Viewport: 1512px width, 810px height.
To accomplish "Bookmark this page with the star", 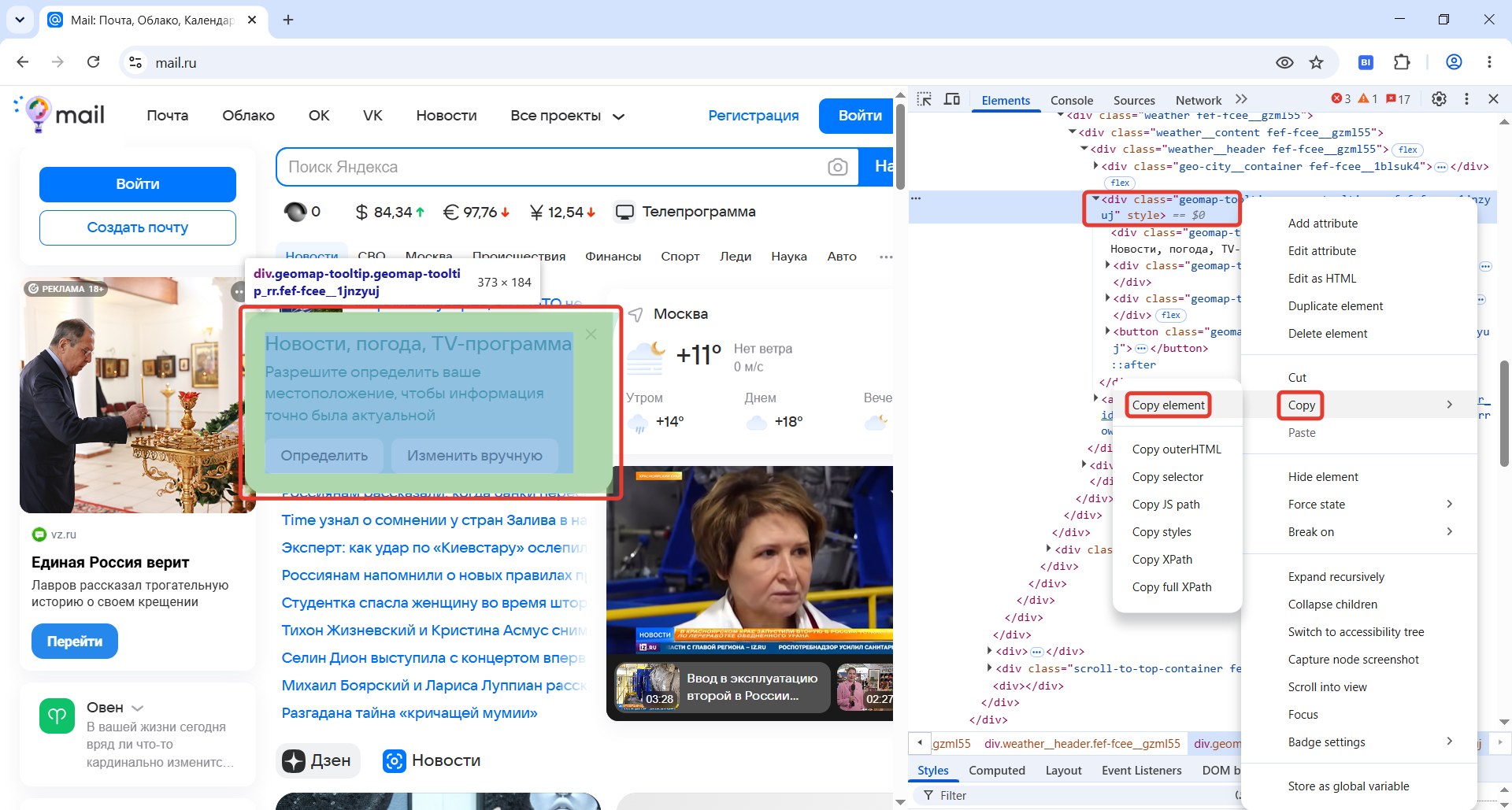I will 1317,62.
